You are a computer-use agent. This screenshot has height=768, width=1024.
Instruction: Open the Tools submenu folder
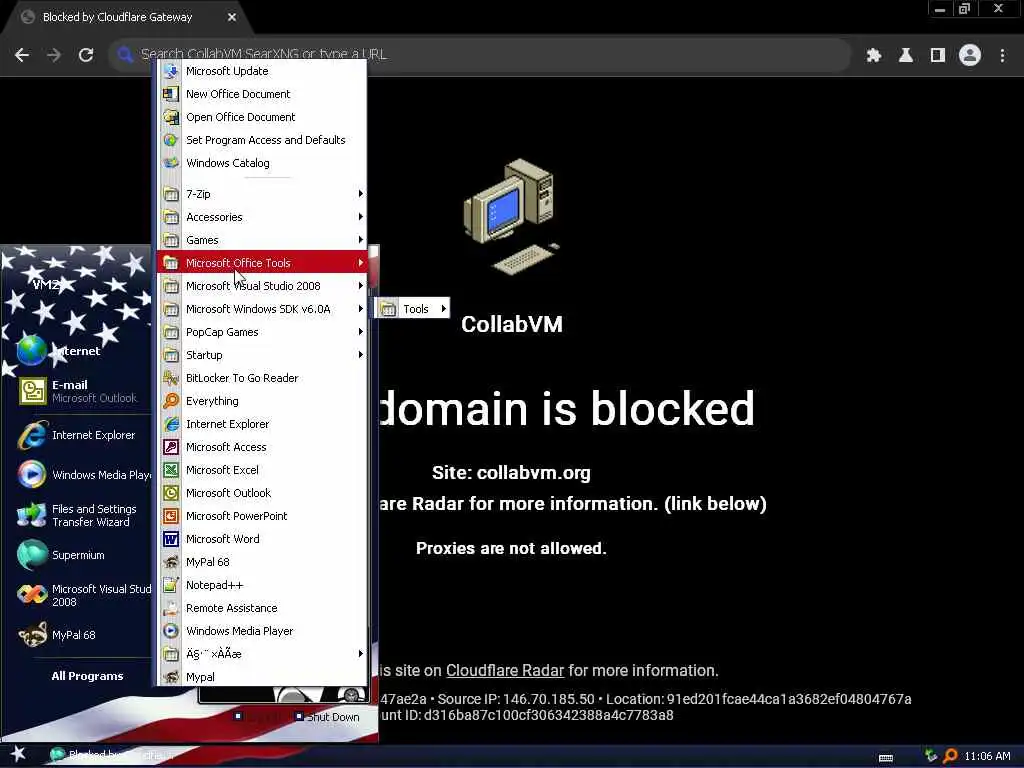412,309
